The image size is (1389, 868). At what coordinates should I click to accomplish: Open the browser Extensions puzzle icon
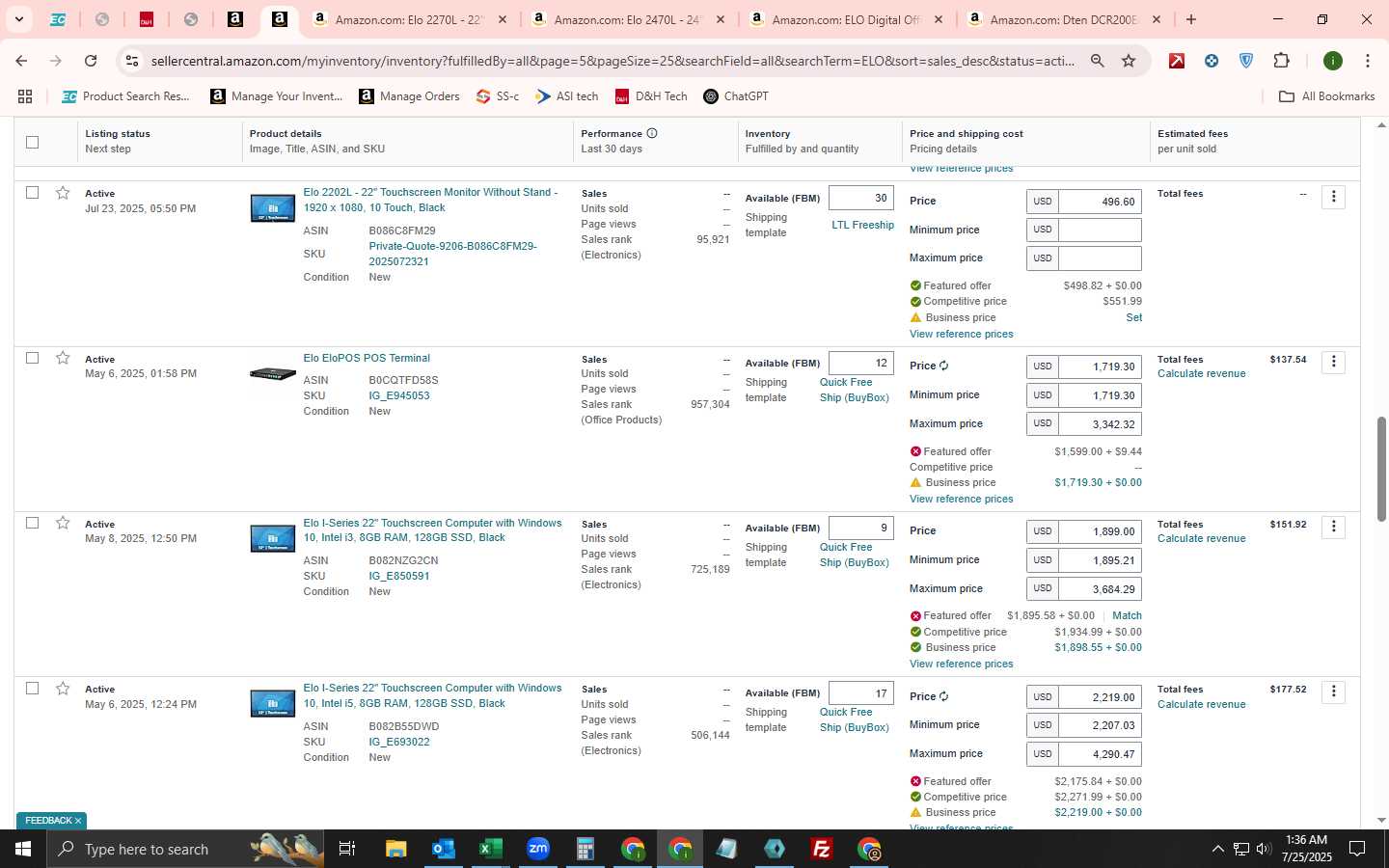point(1281,61)
